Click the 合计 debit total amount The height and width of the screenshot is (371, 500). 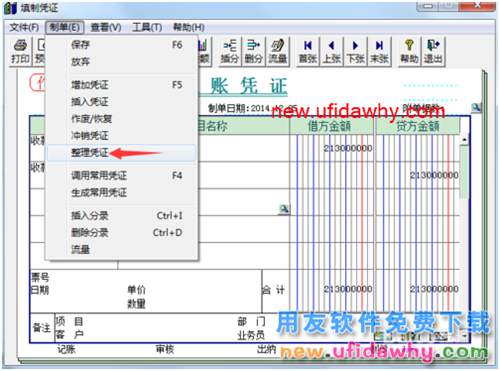click(x=348, y=289)
